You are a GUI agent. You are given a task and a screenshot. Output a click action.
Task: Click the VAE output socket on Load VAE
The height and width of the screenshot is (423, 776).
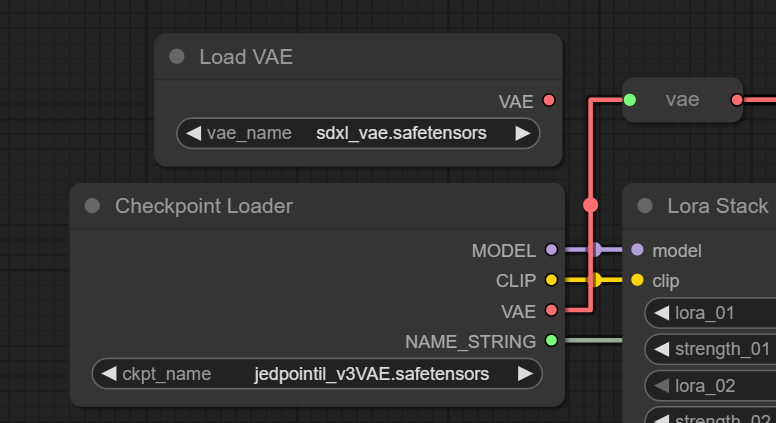pyautogui.click(x=548, y=101)
